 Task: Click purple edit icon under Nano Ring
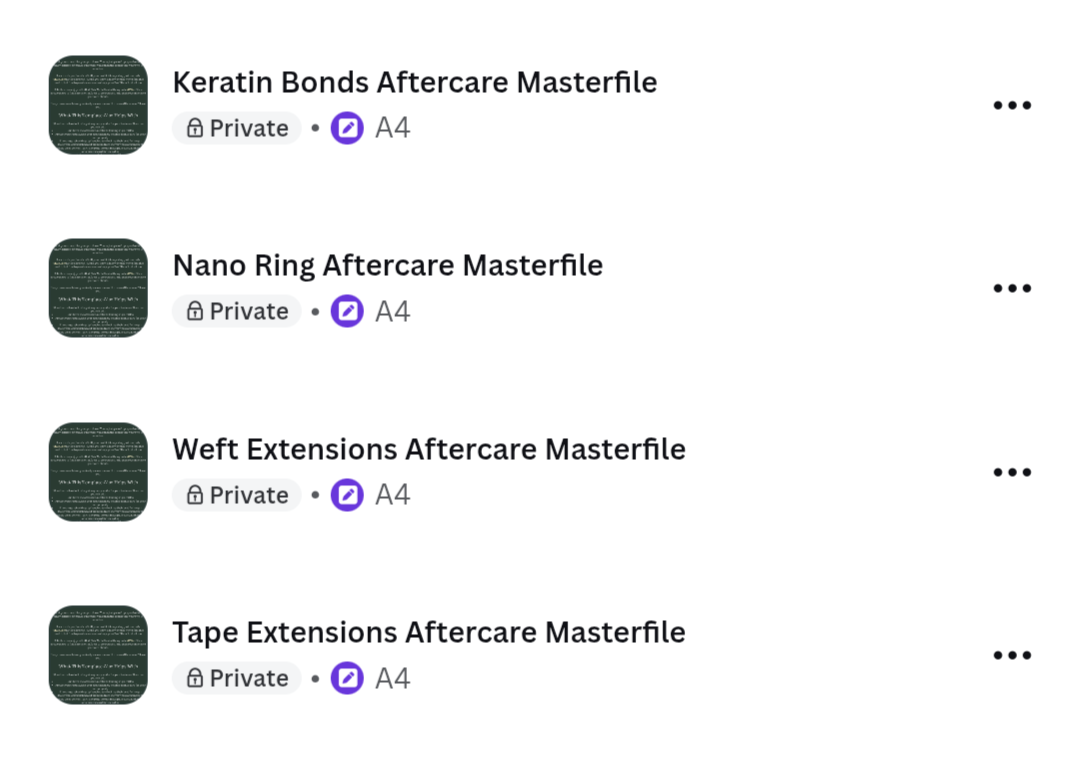coord(348,311)
